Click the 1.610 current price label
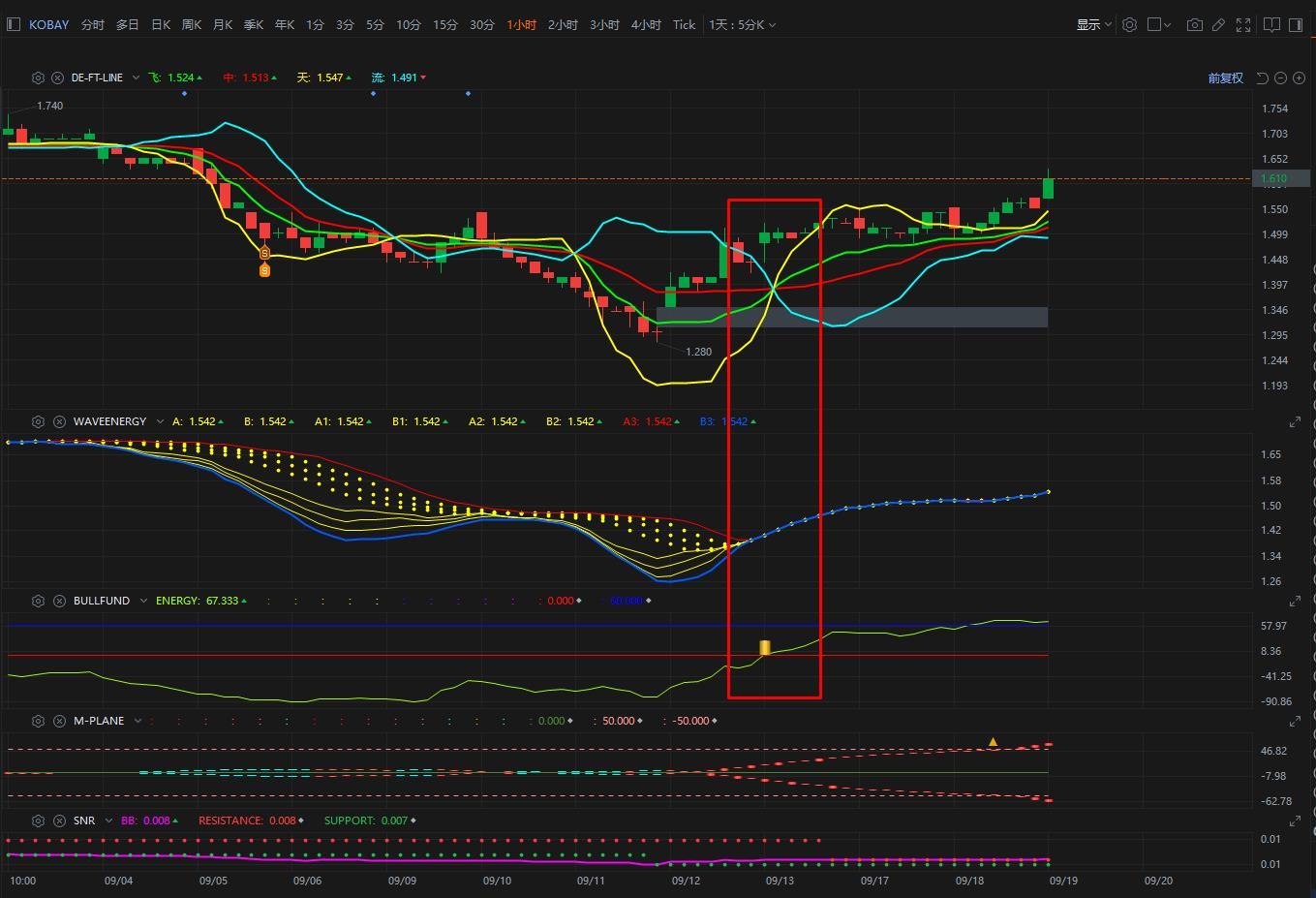The height and width of the screenshot is (898, 1316). [1281, 178]
